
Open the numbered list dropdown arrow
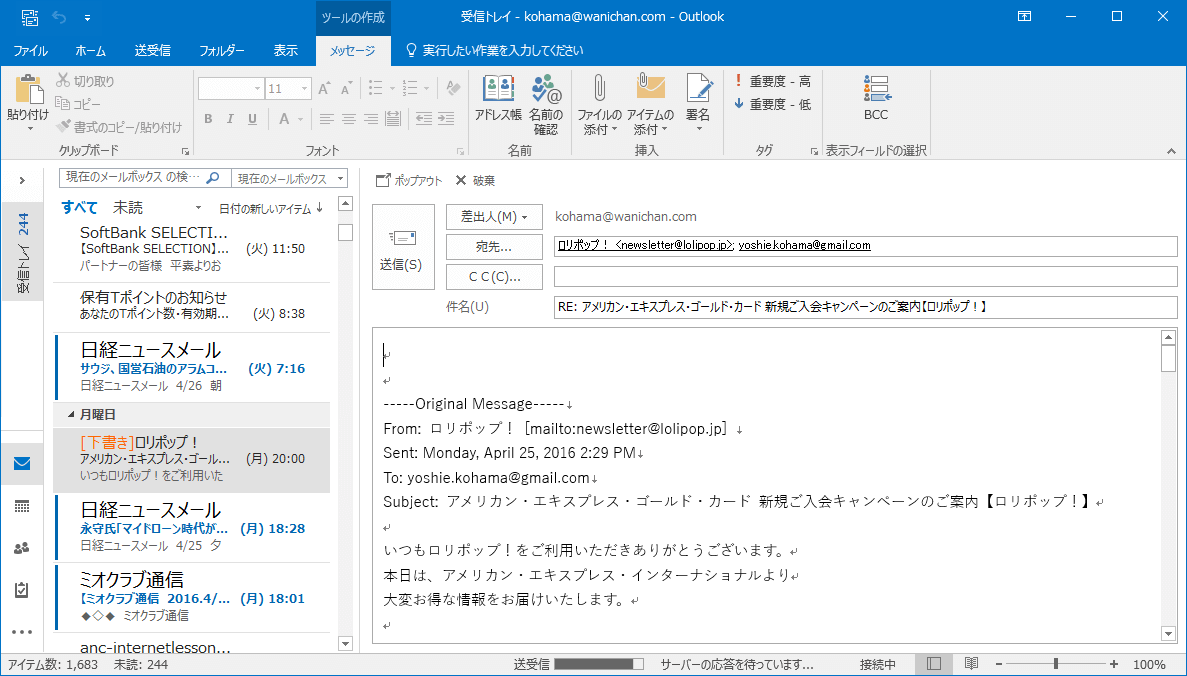pos(426,89)
